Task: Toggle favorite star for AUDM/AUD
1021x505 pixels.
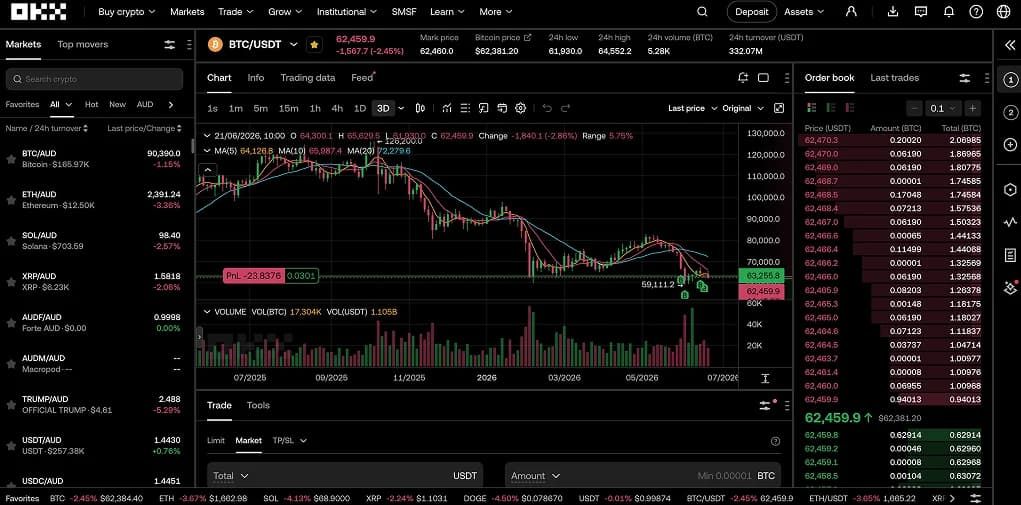Action: pos(11,364)
